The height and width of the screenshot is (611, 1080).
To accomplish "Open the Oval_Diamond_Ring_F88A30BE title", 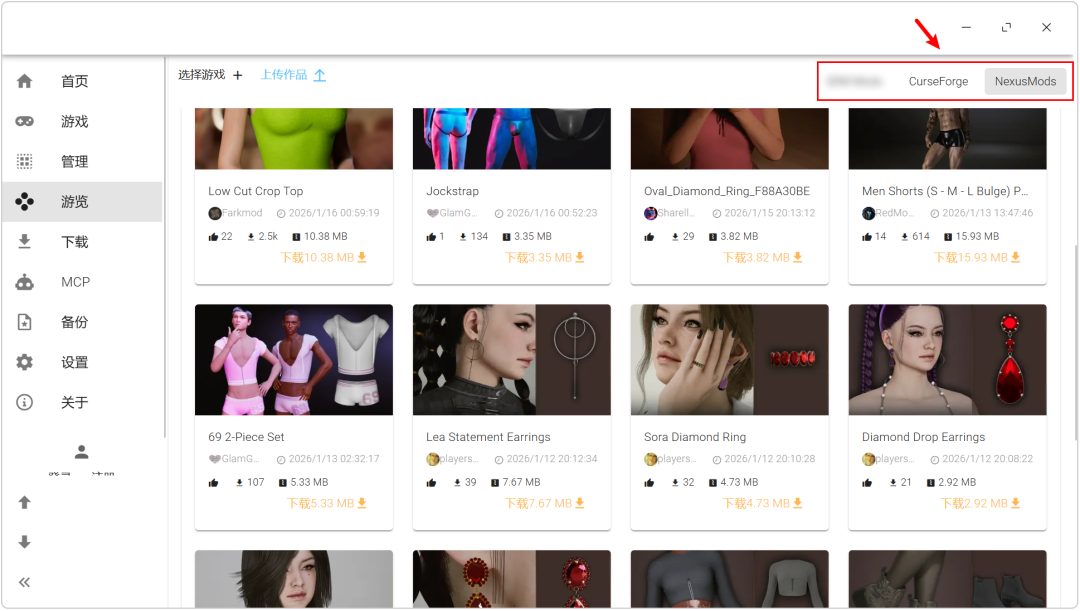I will [727, 191].
